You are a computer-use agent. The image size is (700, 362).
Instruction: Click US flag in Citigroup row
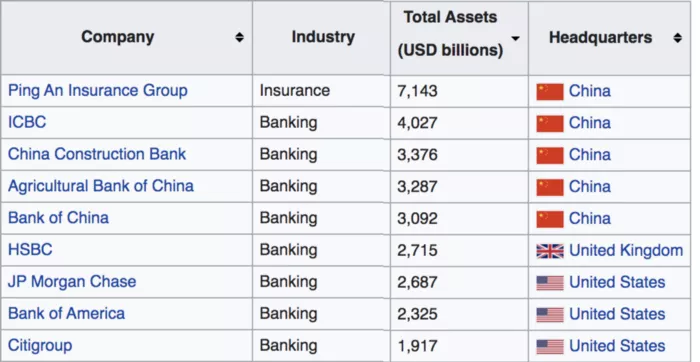pyautogui.click(x=550, y=346)
